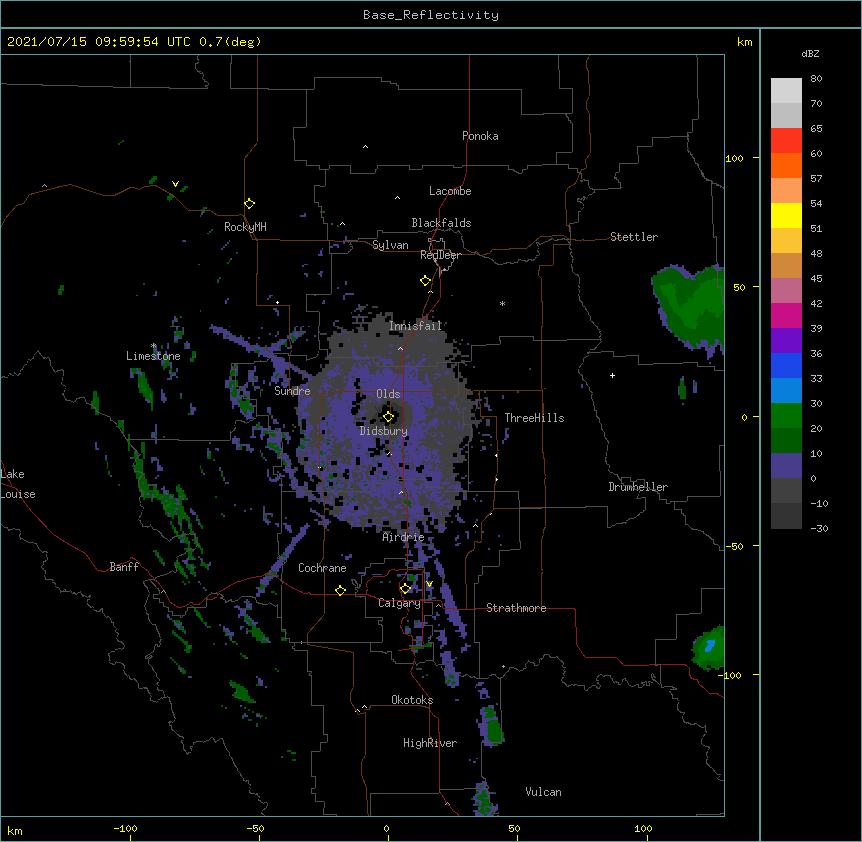Click the Lake Louise label

click(x=18, y=484)
